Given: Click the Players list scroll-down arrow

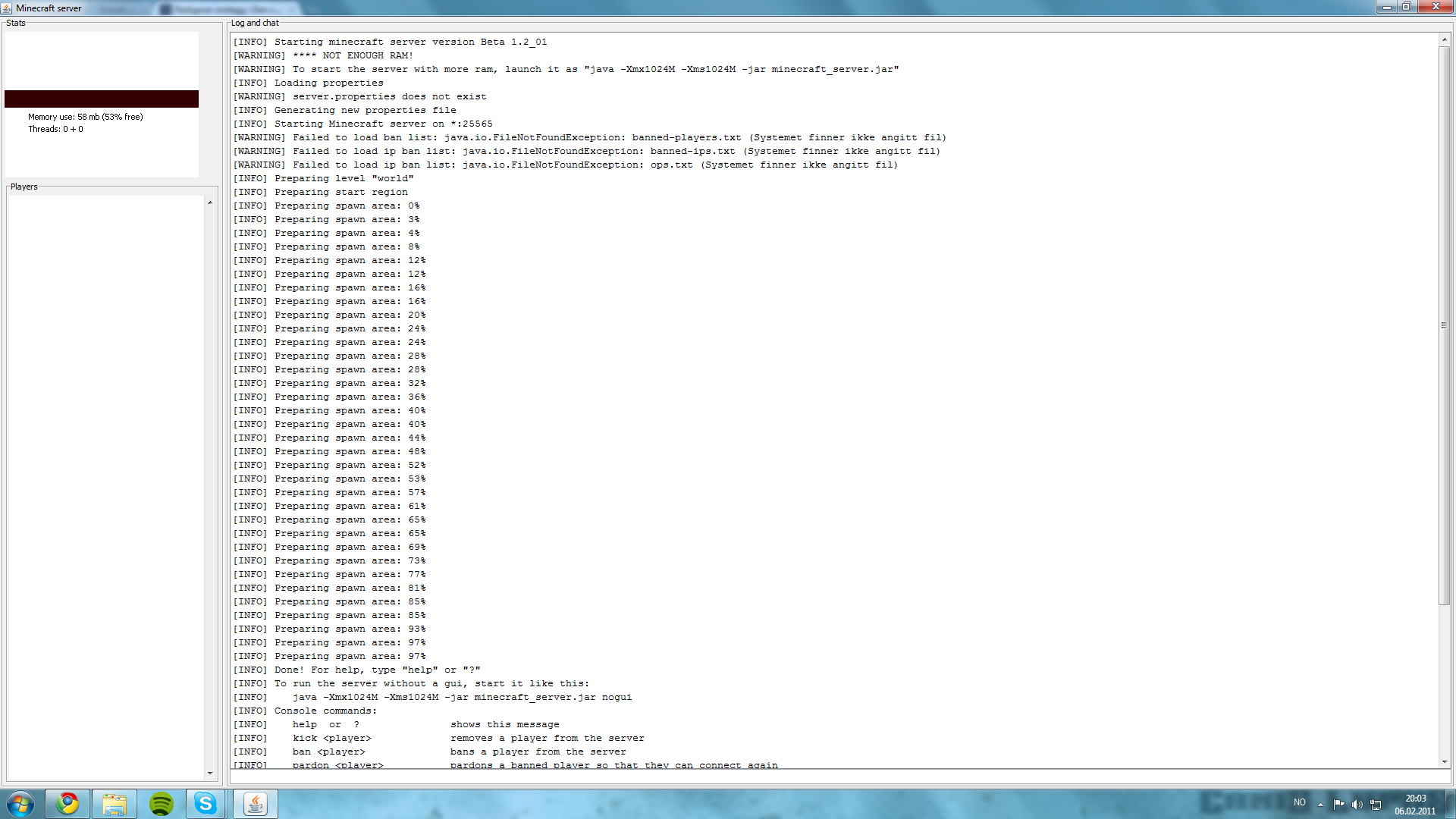Looking at the screenshot, I should tap(210, 773).
